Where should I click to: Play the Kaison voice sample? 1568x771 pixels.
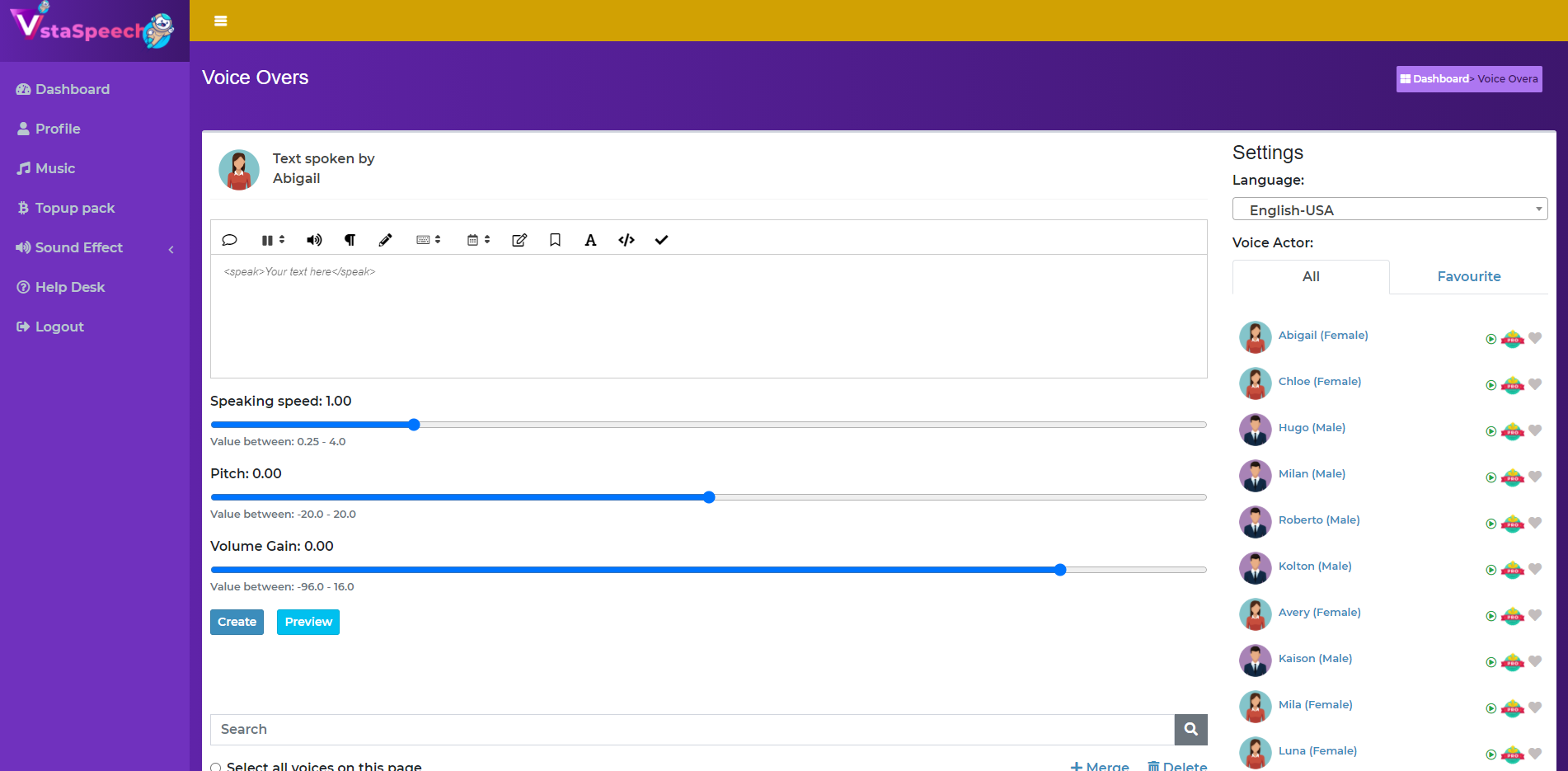[x=1491, y=662]
